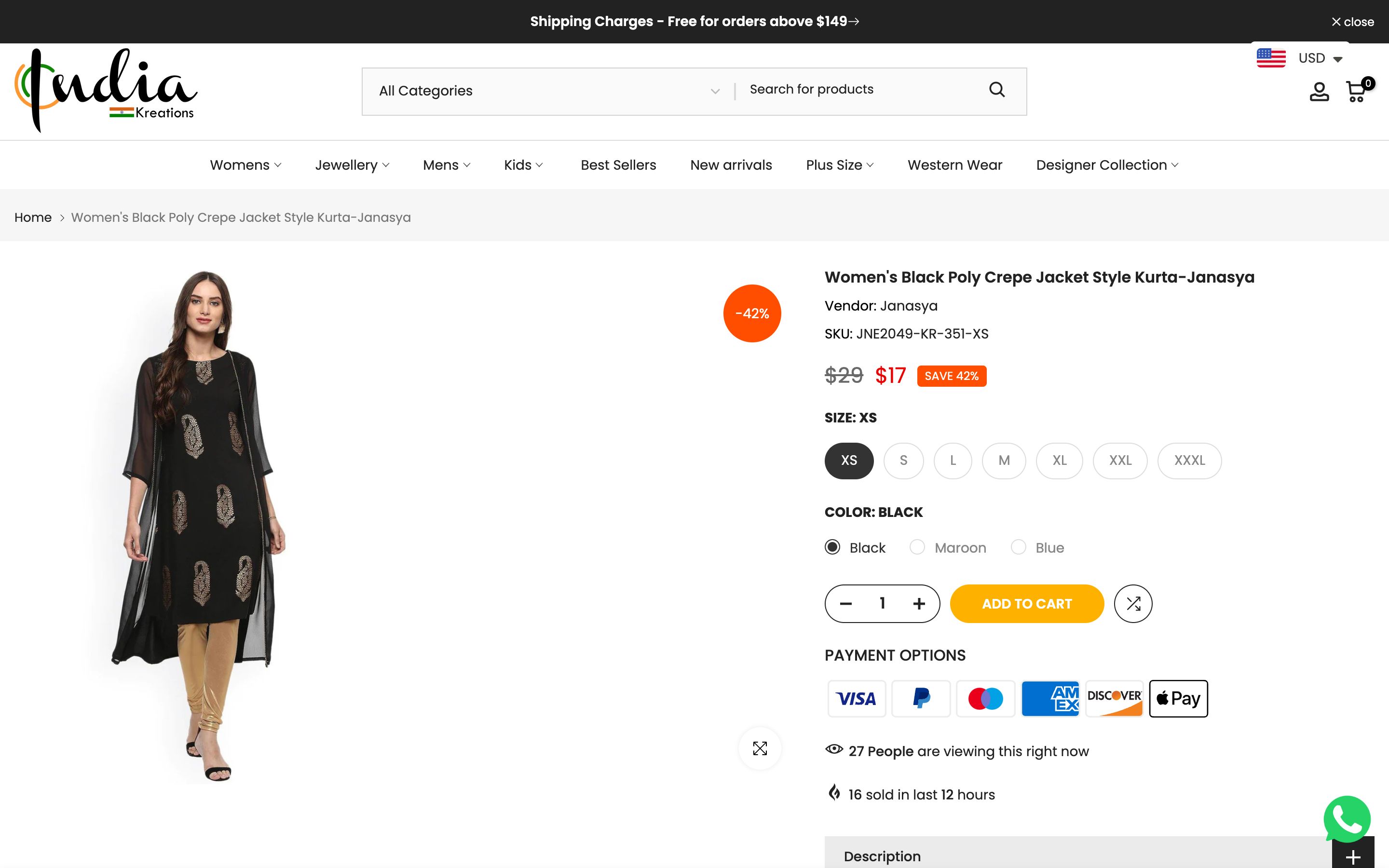1389x868 pixels.
Task: Click the India Kreations logo
Action: click(x=106, y=90)
